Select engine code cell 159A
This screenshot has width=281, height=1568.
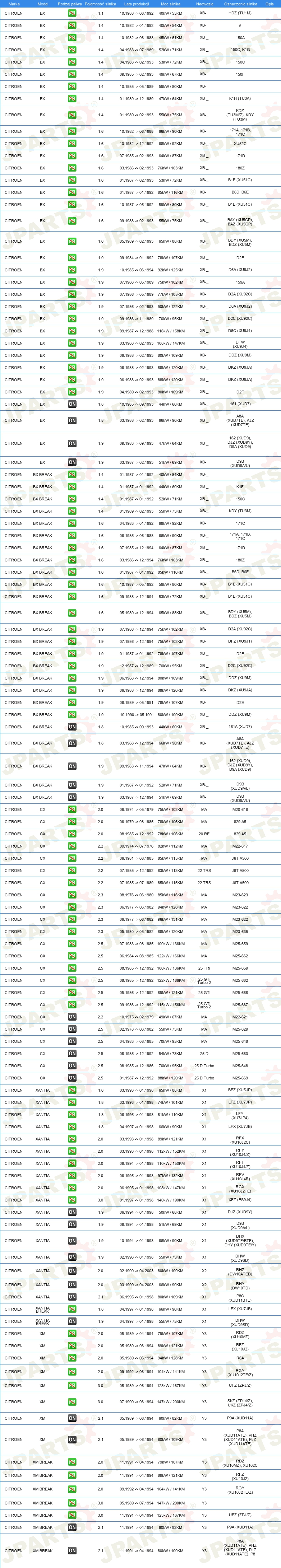pyautogui.click(x=240, y=282)
